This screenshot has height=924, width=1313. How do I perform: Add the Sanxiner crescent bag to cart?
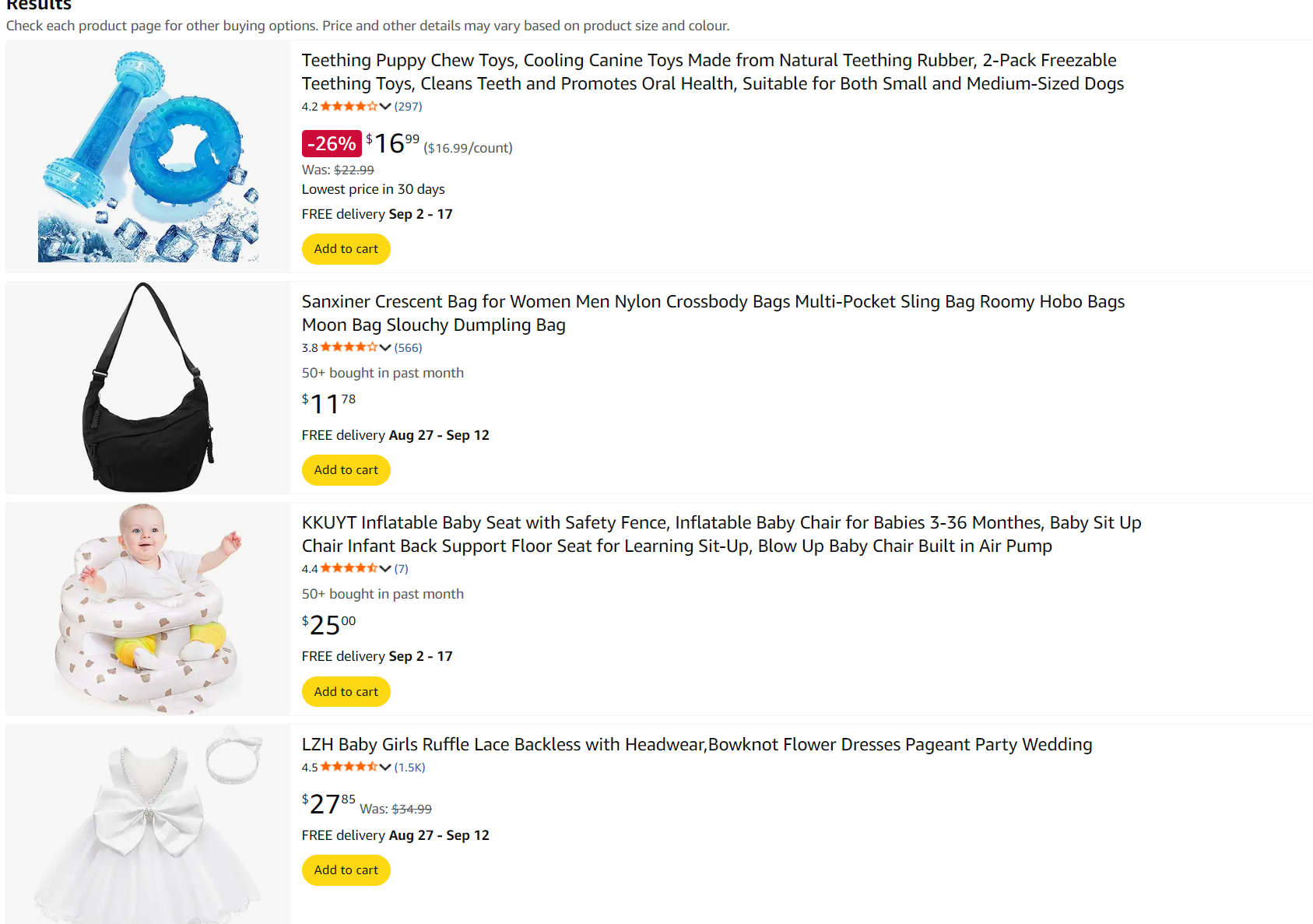click(x=346, y=470)
